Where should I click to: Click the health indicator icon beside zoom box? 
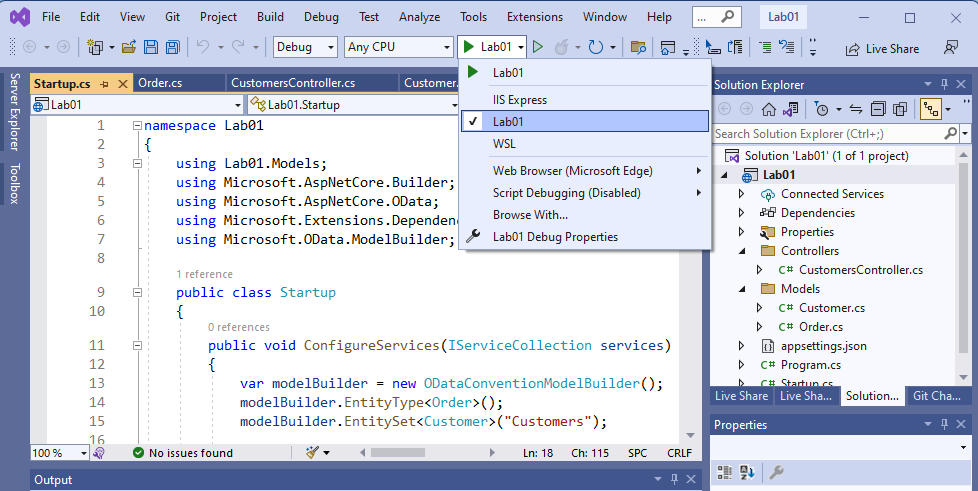pos(99,453)
